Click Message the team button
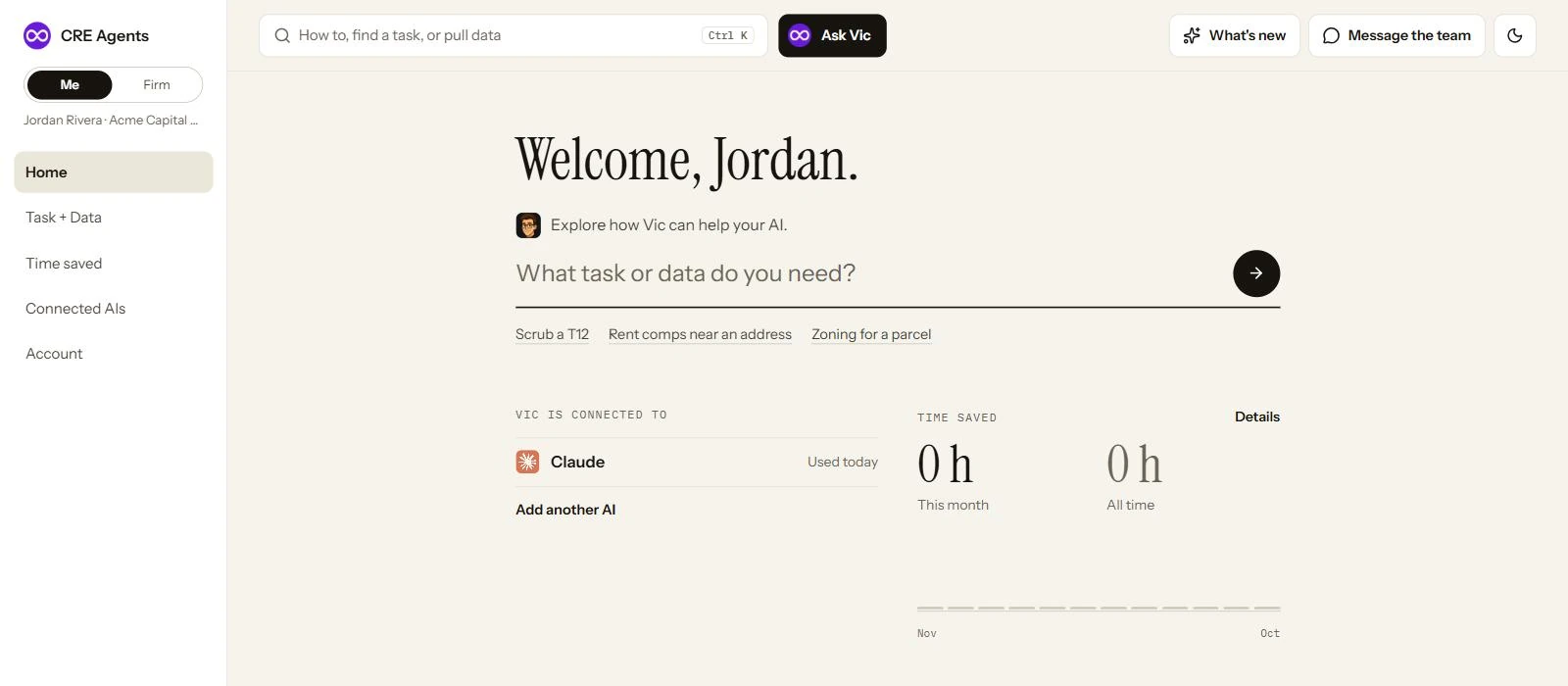Screen dimensions: 1568x686 [1396, 35]
